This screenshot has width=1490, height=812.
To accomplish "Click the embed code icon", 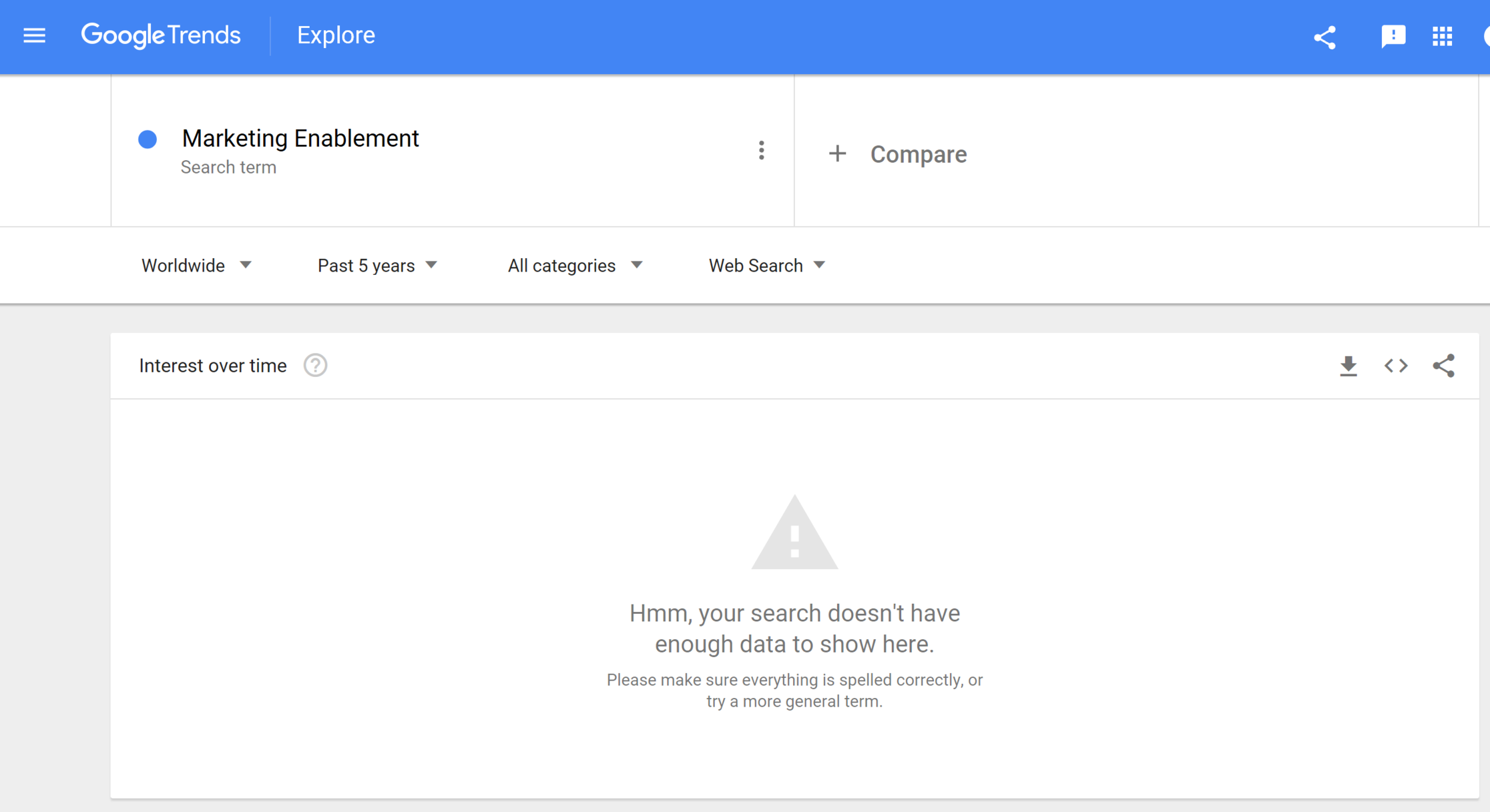I will (1395, 366).
